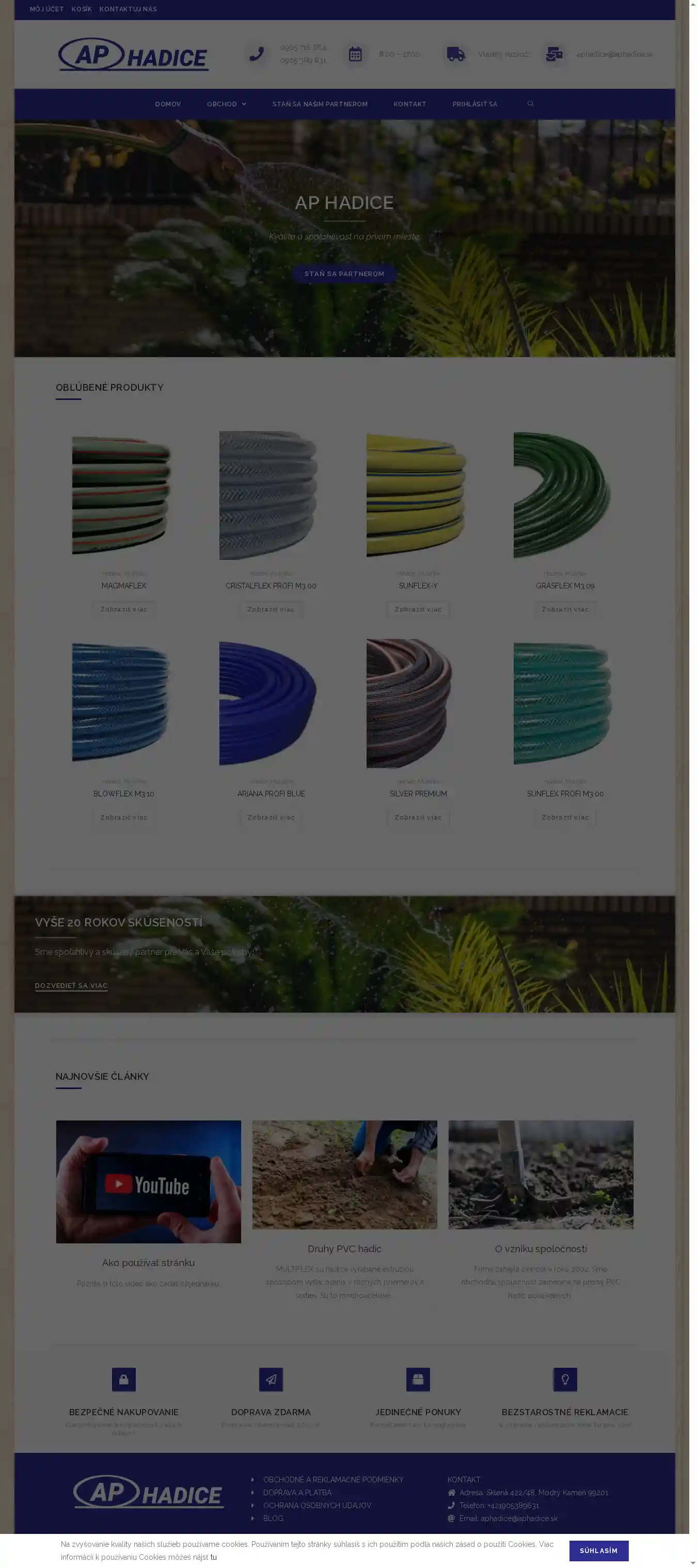This screenshot has width=697, height=1568.
Task: Click the Staň sa partnerom hero button
Action: tap(344, 274)
